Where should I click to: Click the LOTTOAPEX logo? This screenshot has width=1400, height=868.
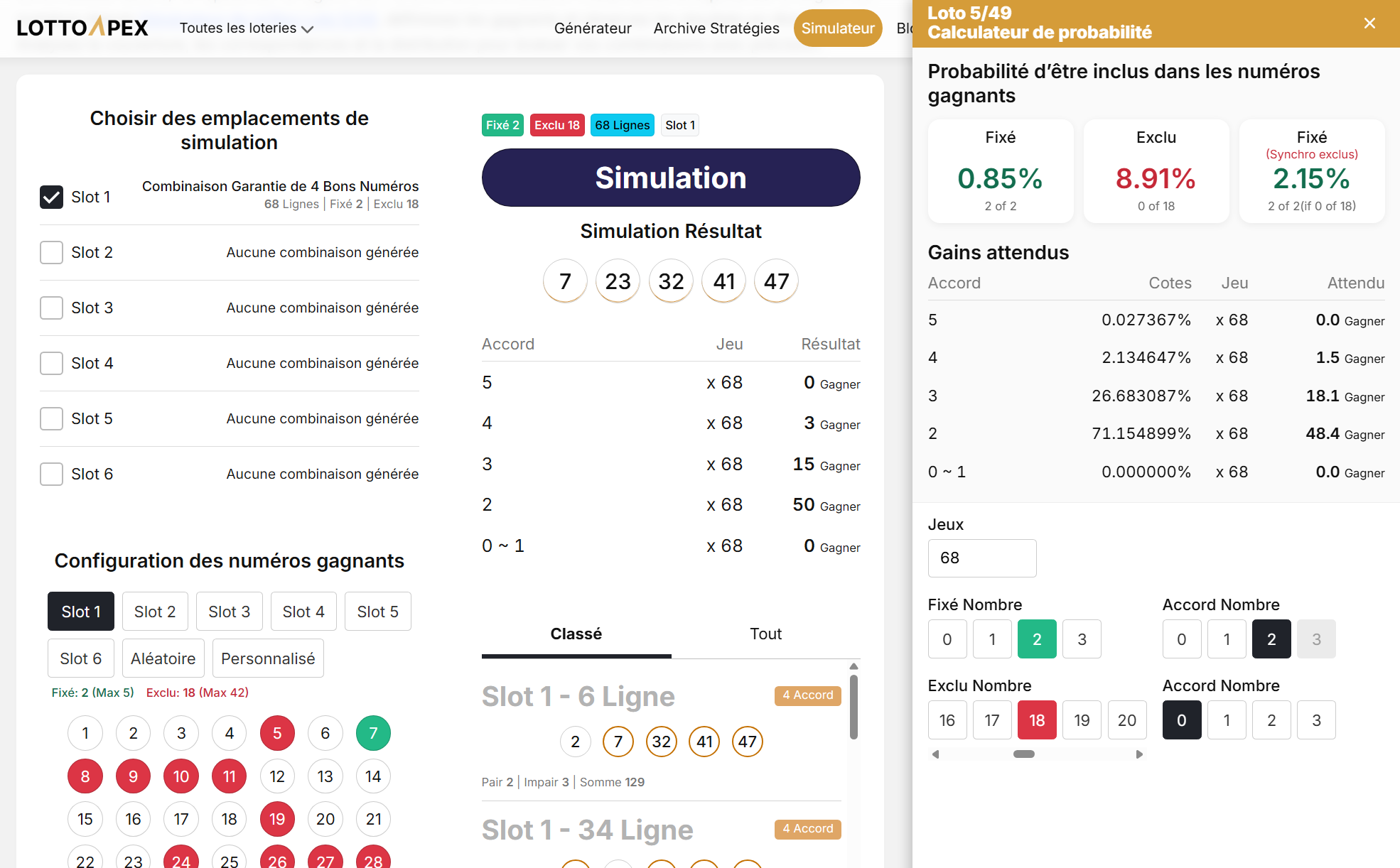pos(82,27)
